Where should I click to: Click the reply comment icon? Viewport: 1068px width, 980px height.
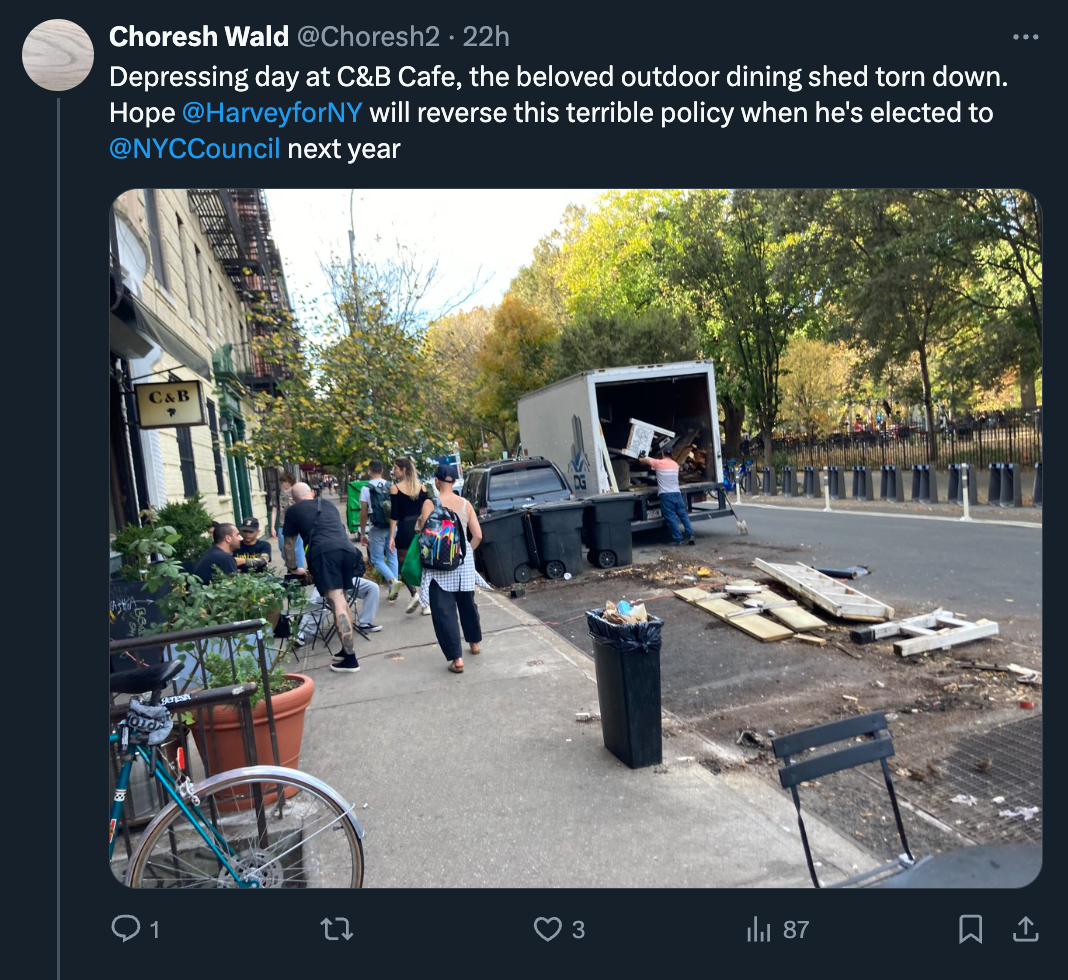pyautogui.click(x=126, y=929)
